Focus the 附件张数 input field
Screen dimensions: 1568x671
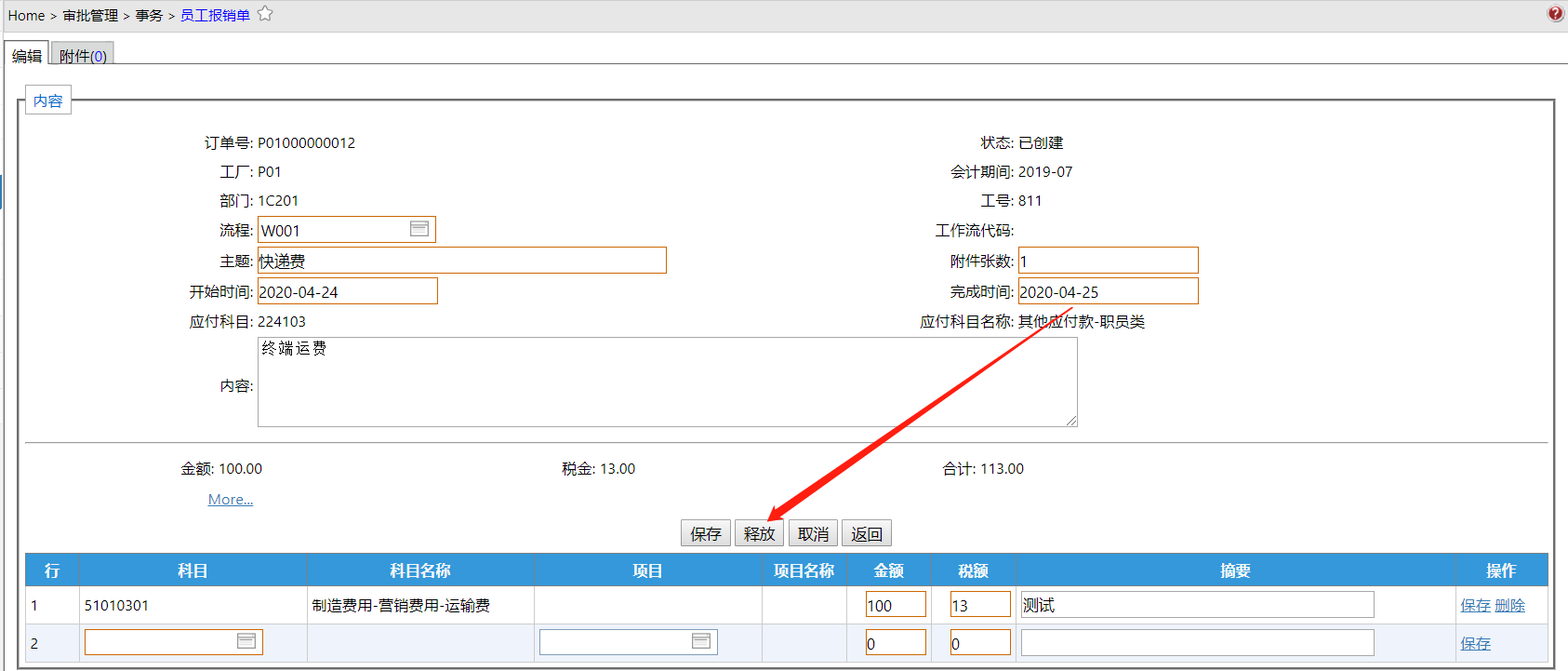coord(1109,261)
